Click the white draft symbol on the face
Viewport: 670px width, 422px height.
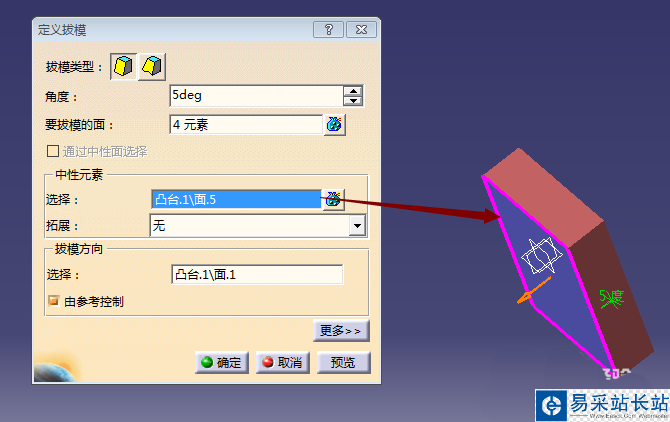(541, 255)
